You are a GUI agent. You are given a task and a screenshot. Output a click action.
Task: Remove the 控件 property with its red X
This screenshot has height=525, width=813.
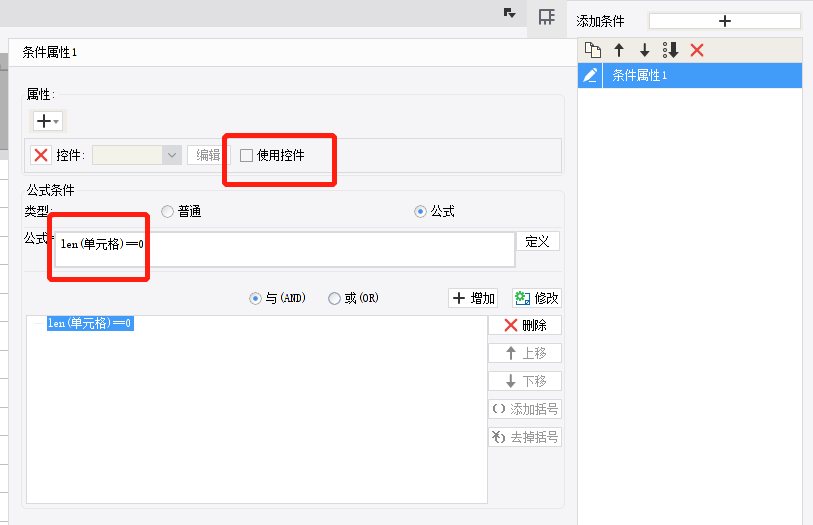tap(41, 155)
